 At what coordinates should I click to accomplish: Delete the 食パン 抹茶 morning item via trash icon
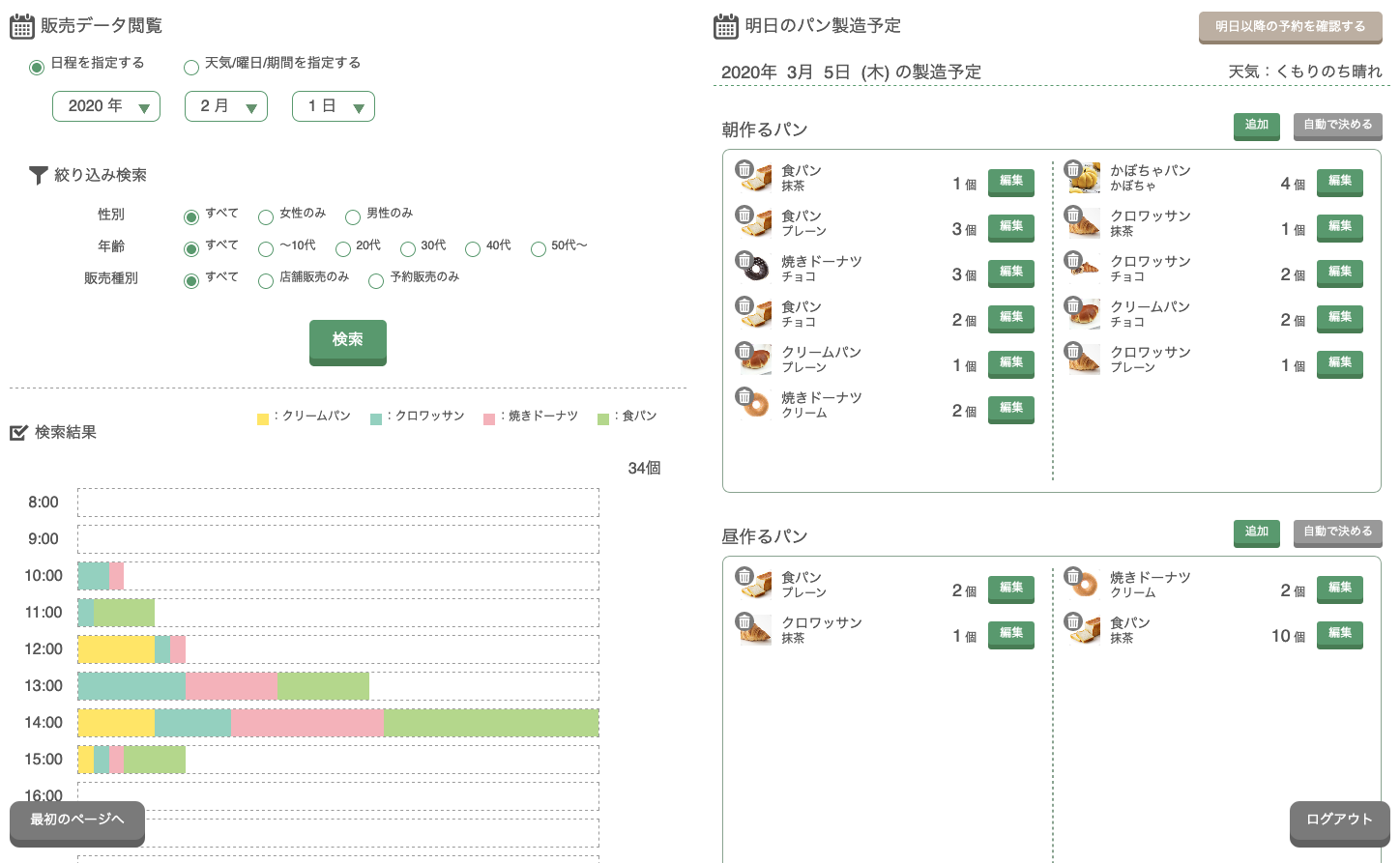coord(744,169)
